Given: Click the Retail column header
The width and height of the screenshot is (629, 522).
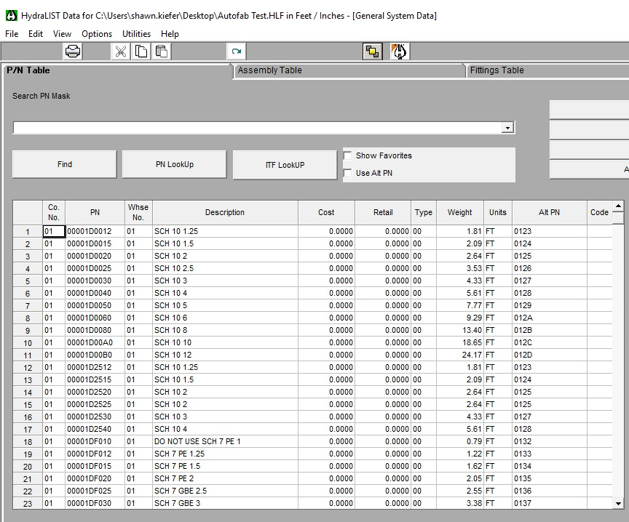Looking at the screenshot, I should (383, 213).
